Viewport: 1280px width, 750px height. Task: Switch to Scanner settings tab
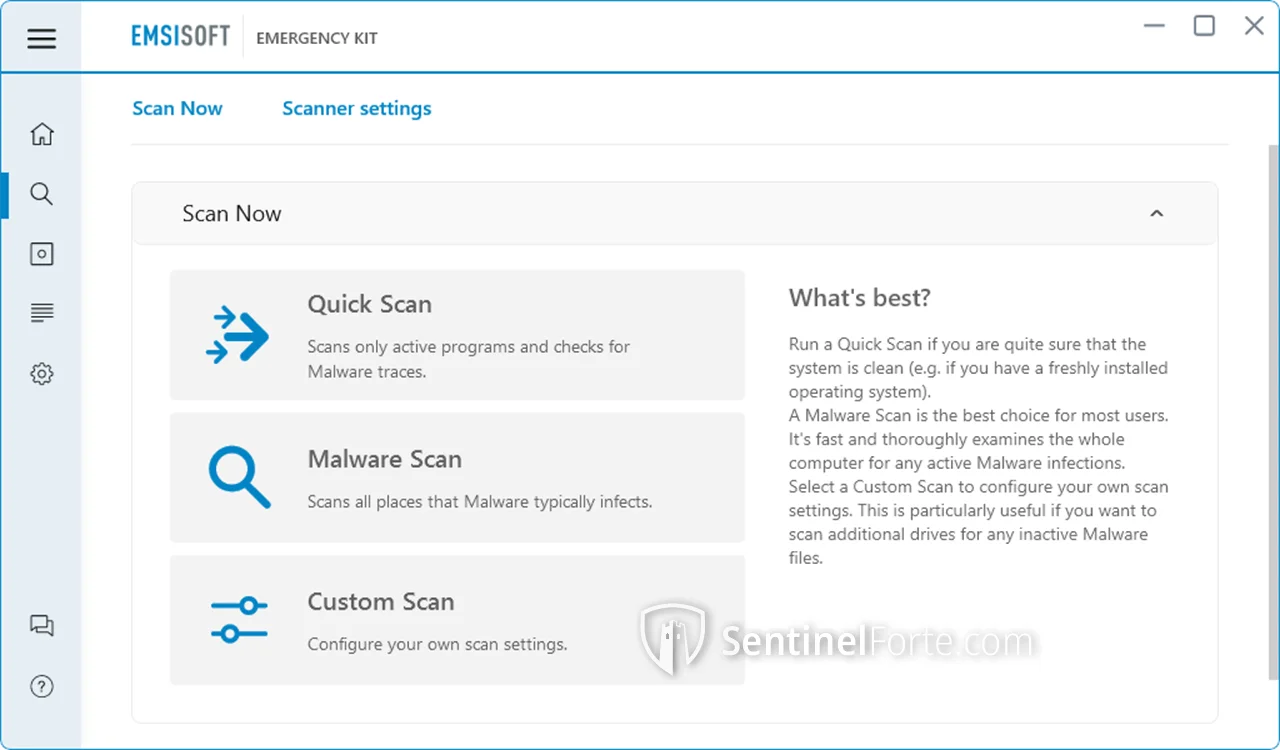pos(356,109)
